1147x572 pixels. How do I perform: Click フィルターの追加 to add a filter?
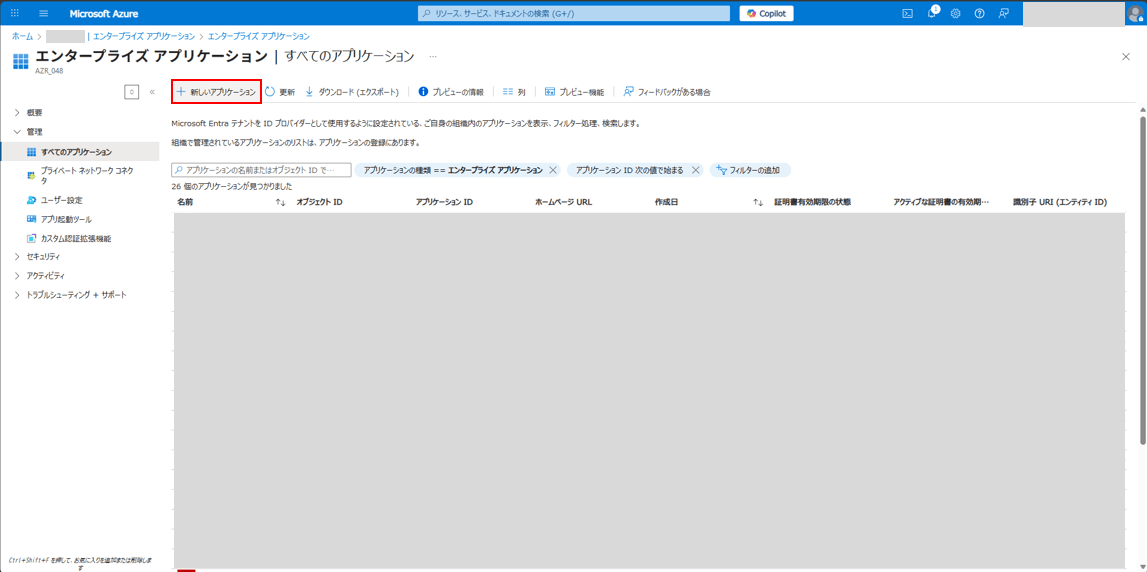[750, 170]
